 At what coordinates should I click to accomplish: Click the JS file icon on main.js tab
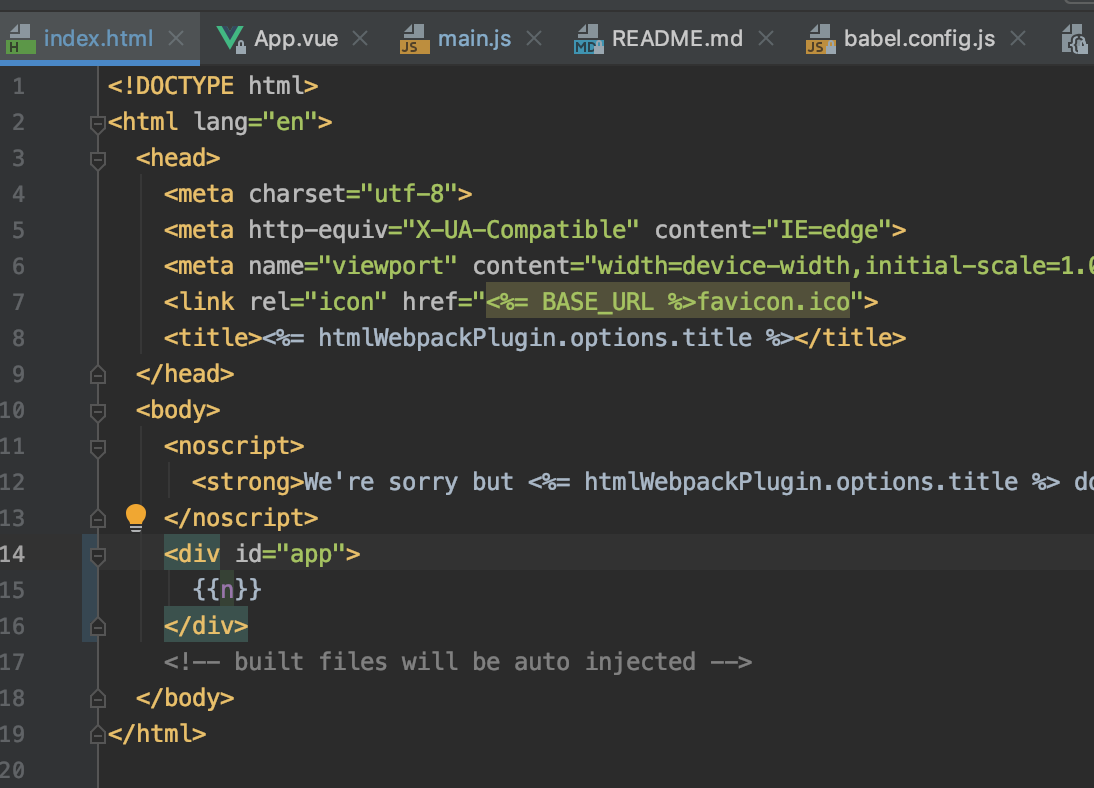(414, 39)
